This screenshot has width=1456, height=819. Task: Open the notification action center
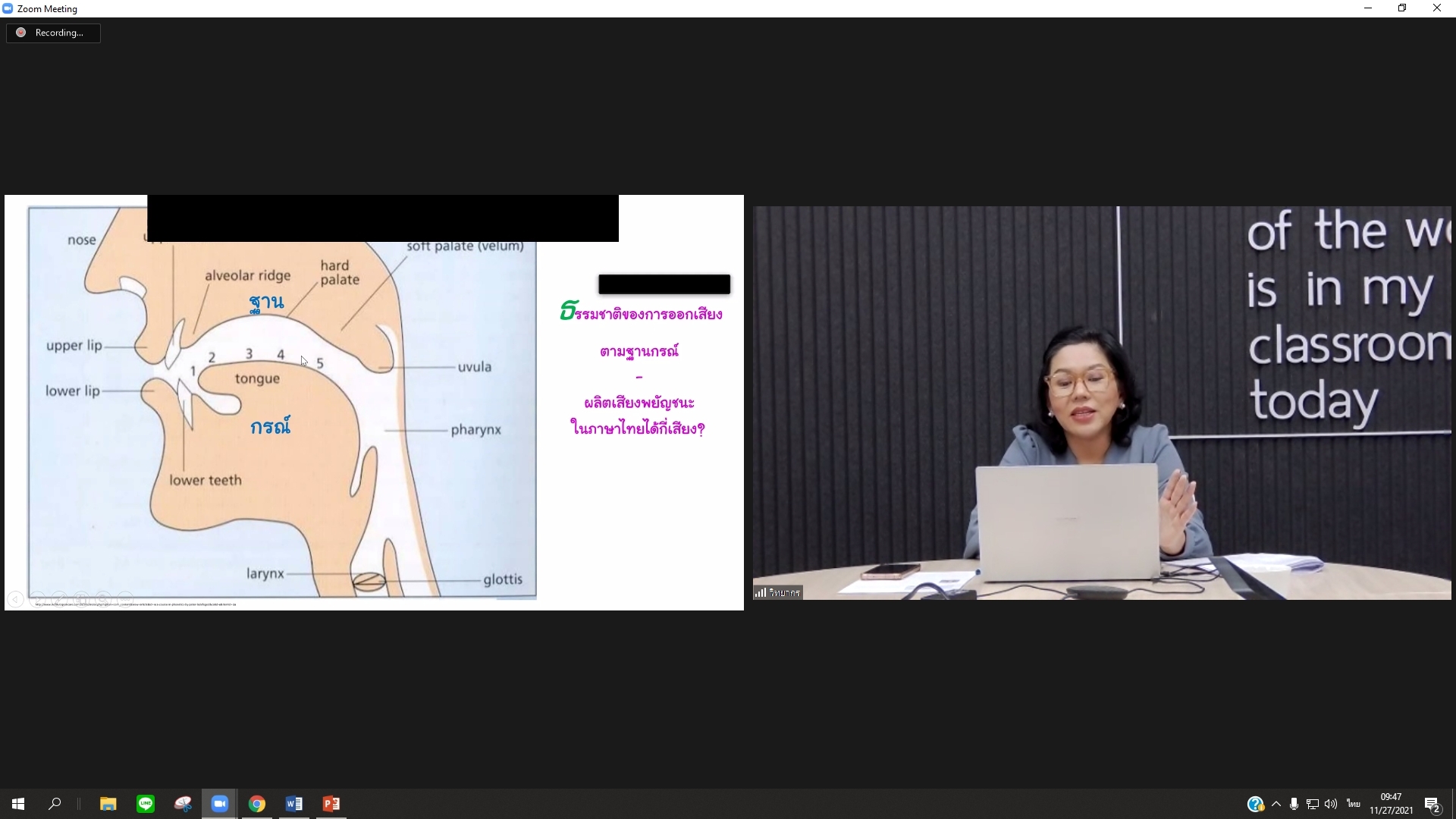[1432, 804]
